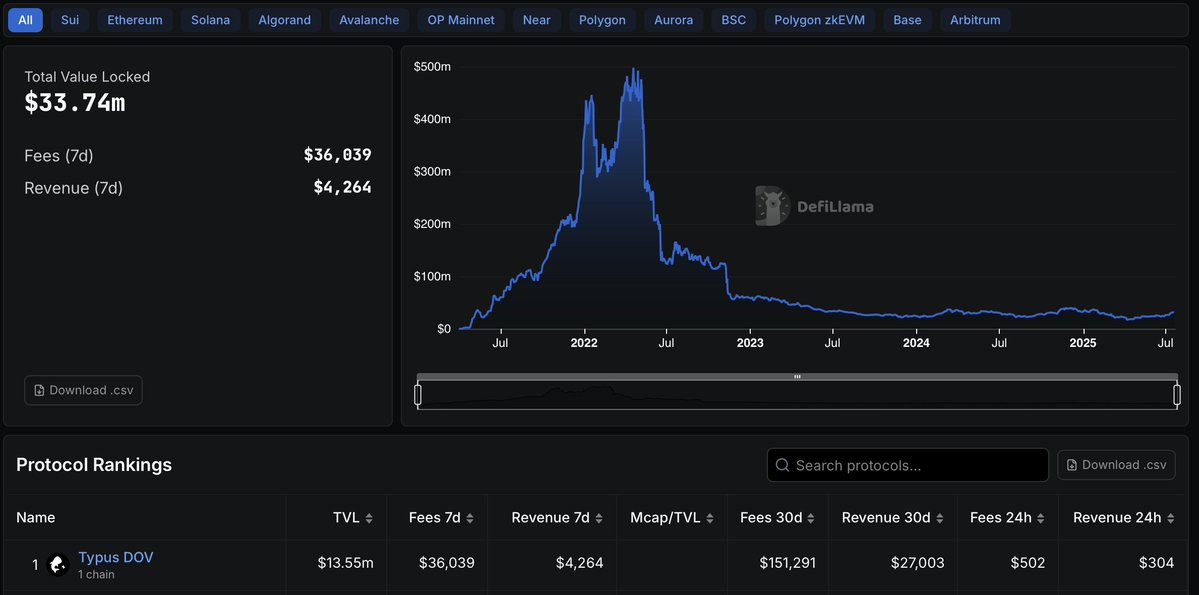Click the $500m label on chart y-axis
Screen dimensions: 1199x595
(x=432, y=67)
